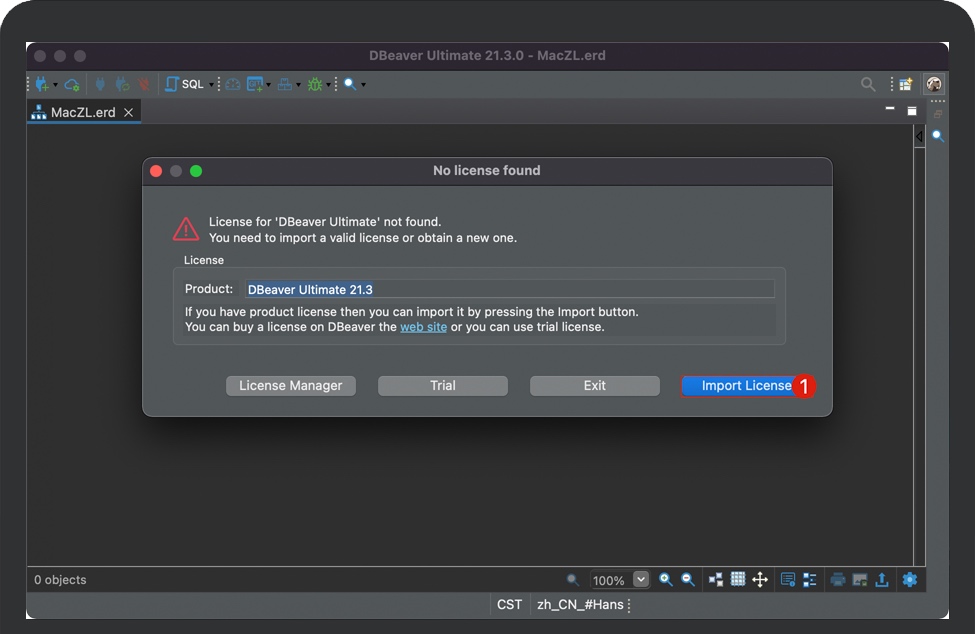The height and width of the screenshot is (634, 975).
Task: Open the diagram settings gear icon
Action: (909, 580)
